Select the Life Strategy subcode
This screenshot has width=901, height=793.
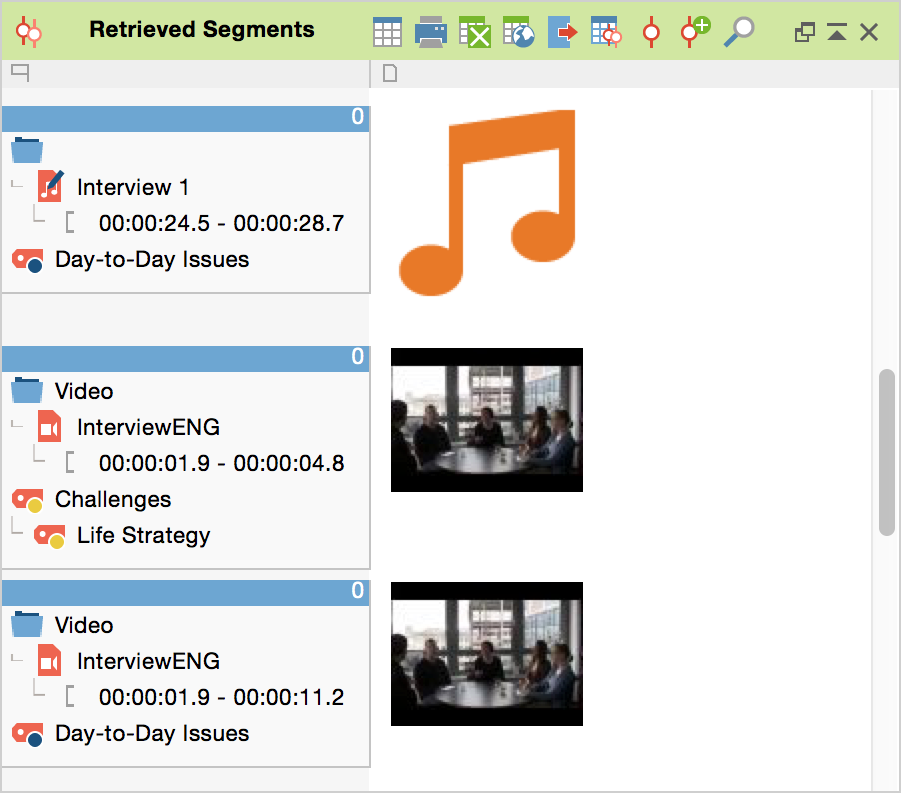(143, 535)
